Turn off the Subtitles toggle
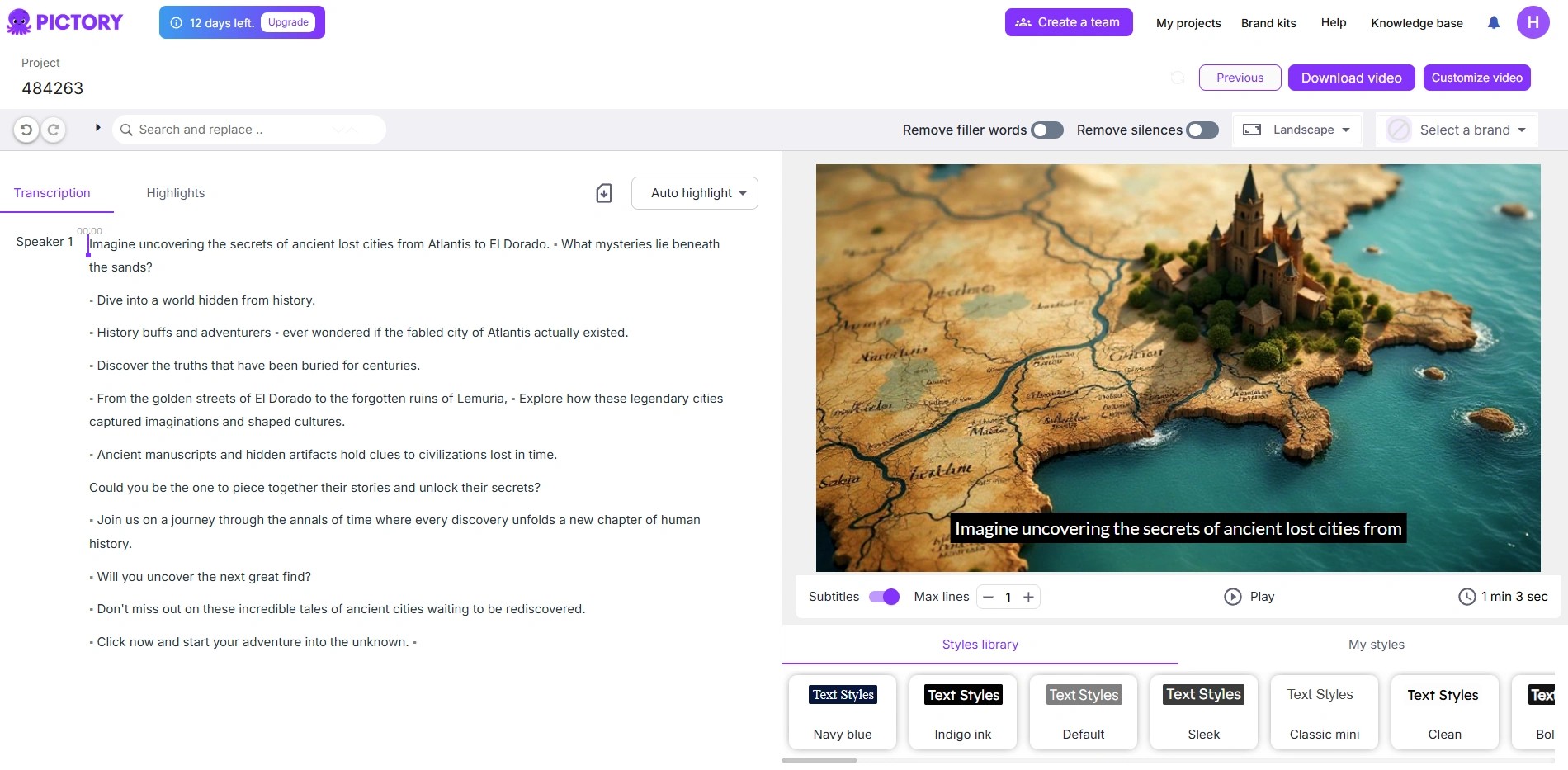 [x=884, y=597]
